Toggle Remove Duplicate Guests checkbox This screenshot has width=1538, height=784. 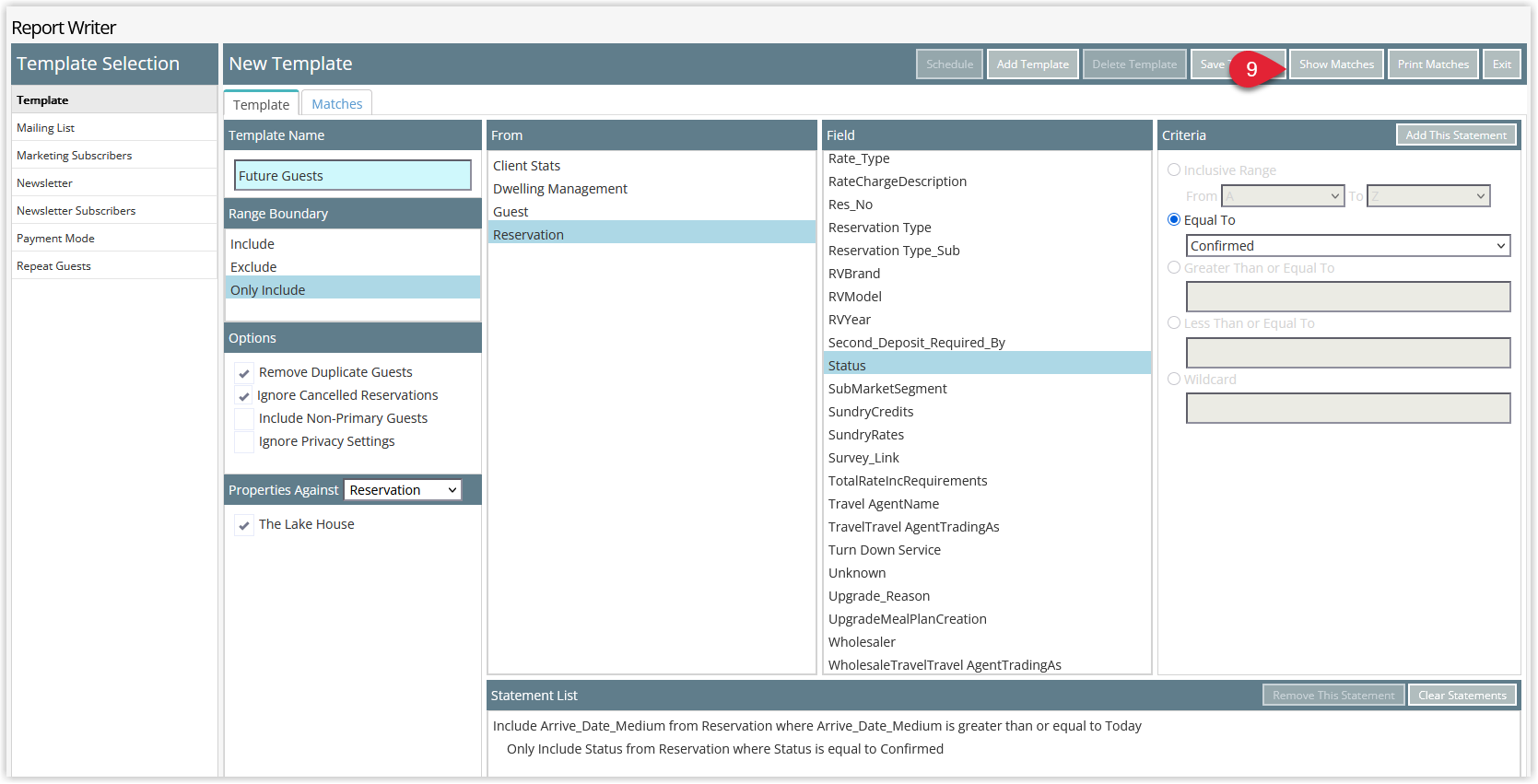pyautogui.click(x=244, y=373)
